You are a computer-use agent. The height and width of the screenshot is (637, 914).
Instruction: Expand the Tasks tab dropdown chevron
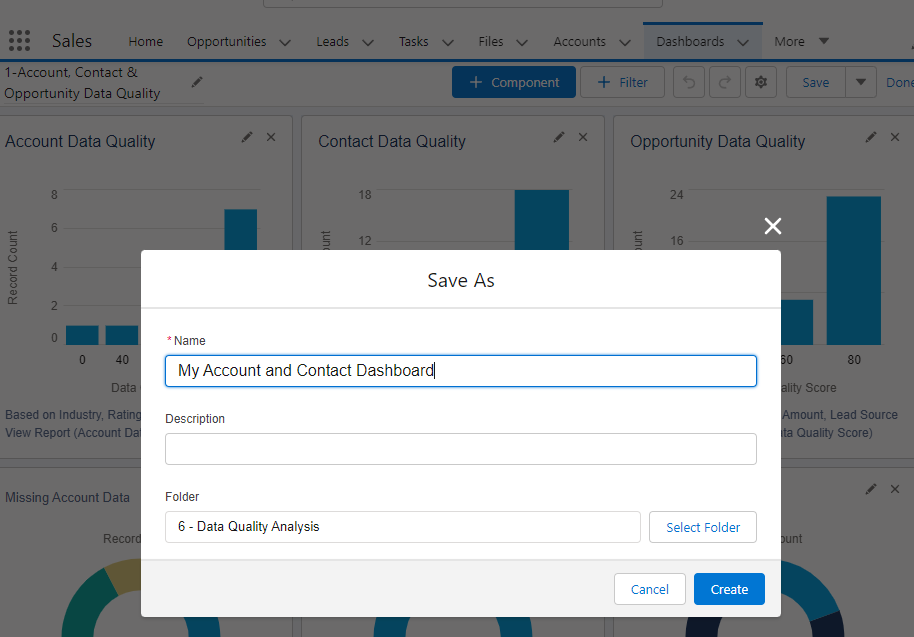(448, 42)
